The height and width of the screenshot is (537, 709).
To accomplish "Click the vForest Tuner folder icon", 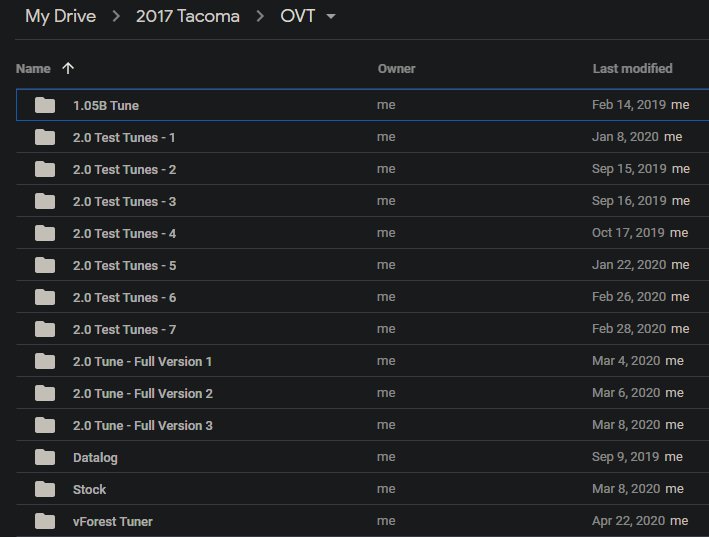I will point(45,522).
